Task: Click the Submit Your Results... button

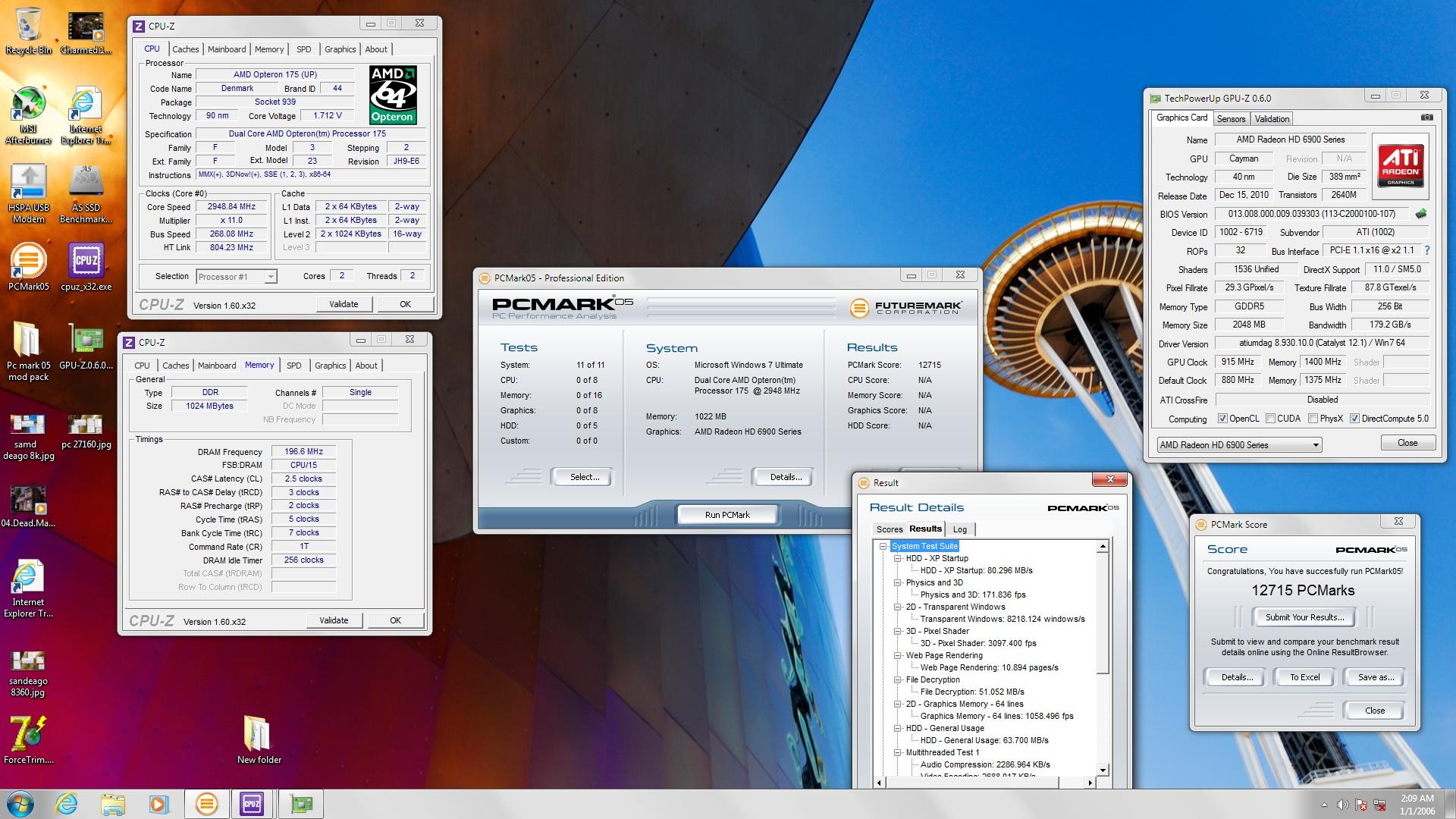Action: [1304, 617]
